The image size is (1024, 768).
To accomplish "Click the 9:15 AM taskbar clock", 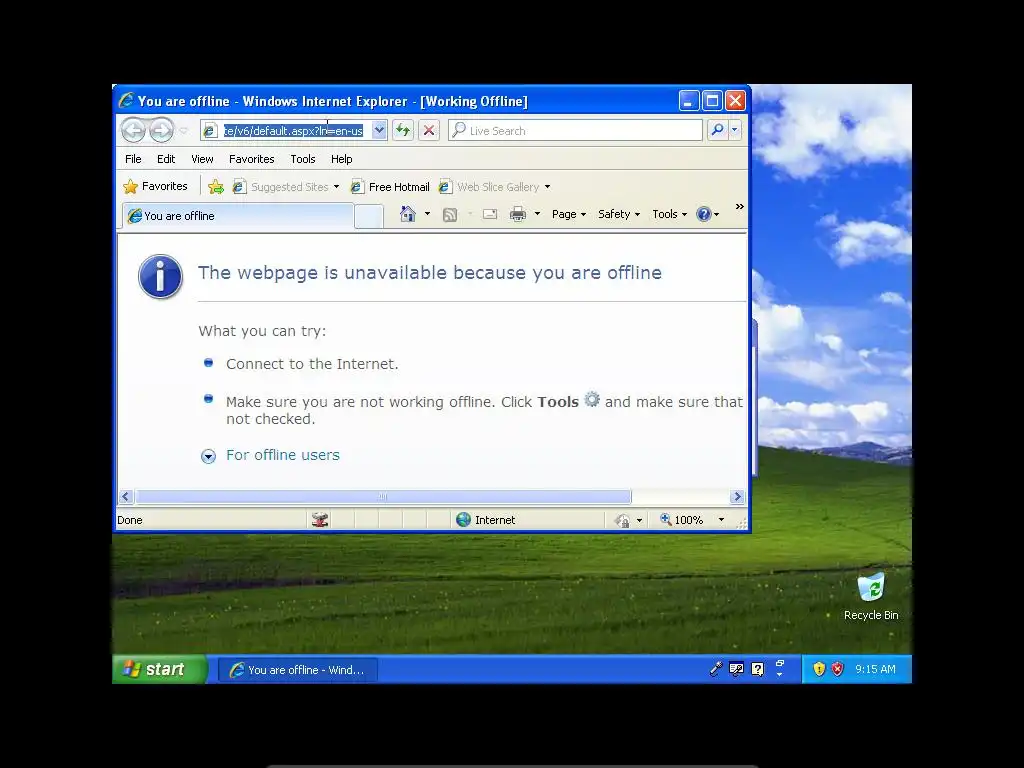I will click(x=875, y=669).
